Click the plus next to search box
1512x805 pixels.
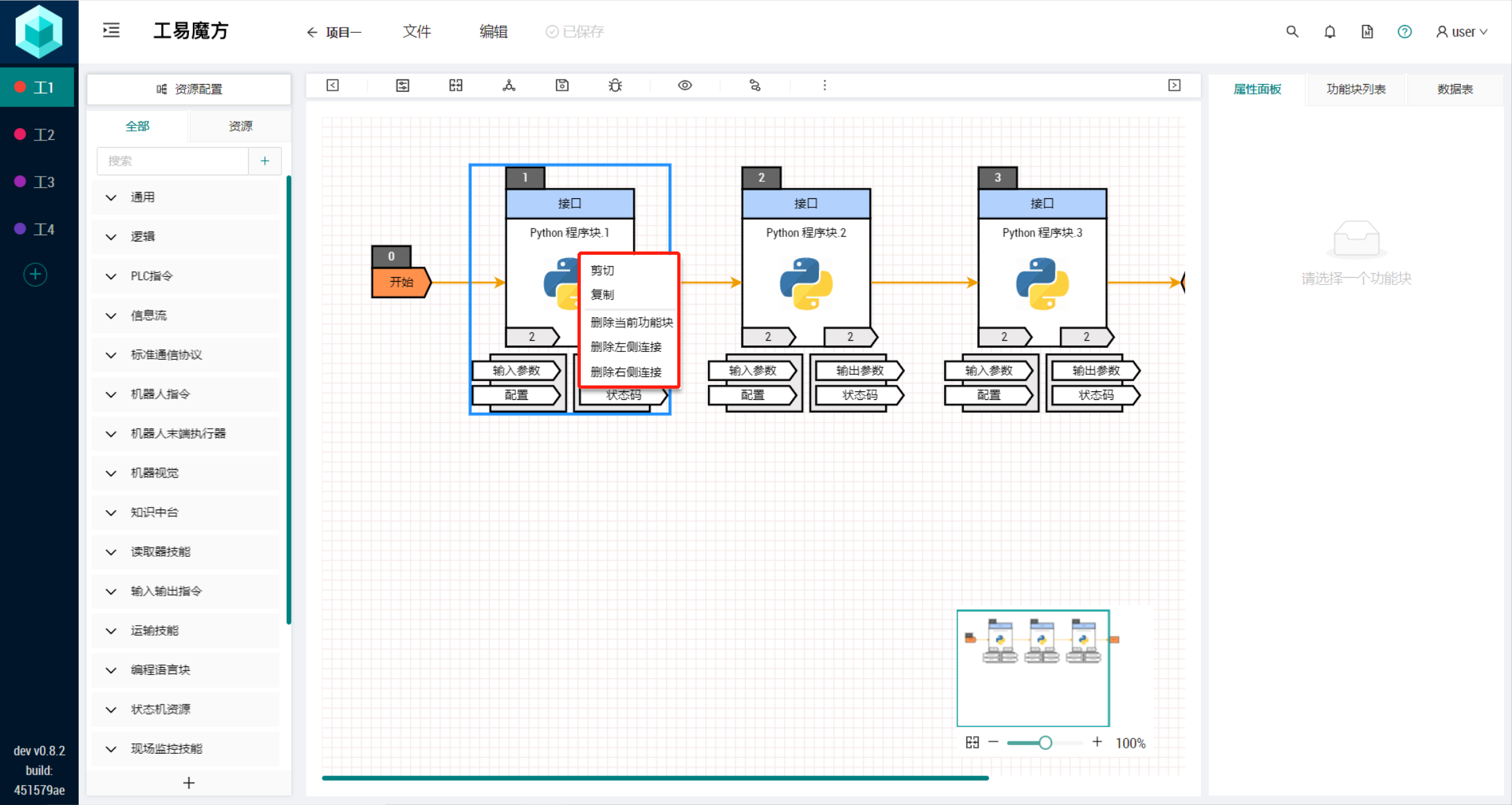coord(265,161)
